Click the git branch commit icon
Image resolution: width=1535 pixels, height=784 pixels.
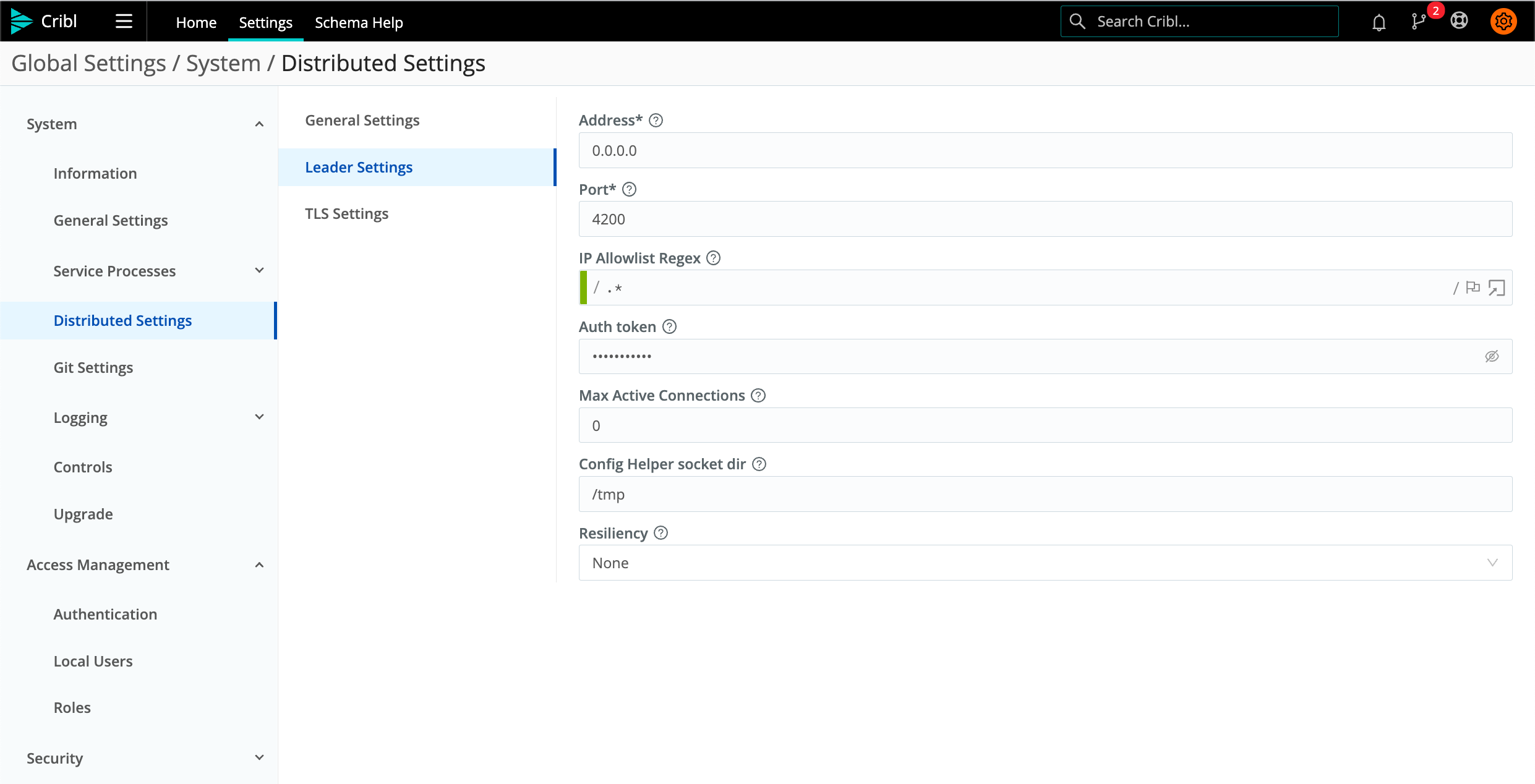1419,22
